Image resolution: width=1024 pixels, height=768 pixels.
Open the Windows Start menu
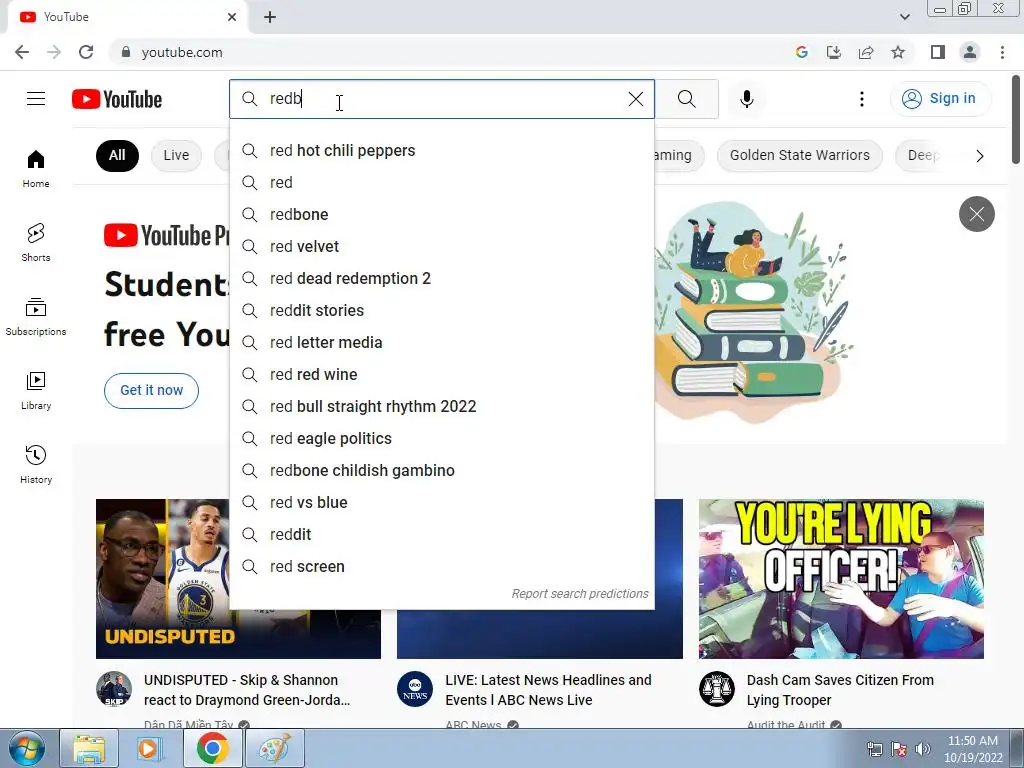[x=27, y=748]
